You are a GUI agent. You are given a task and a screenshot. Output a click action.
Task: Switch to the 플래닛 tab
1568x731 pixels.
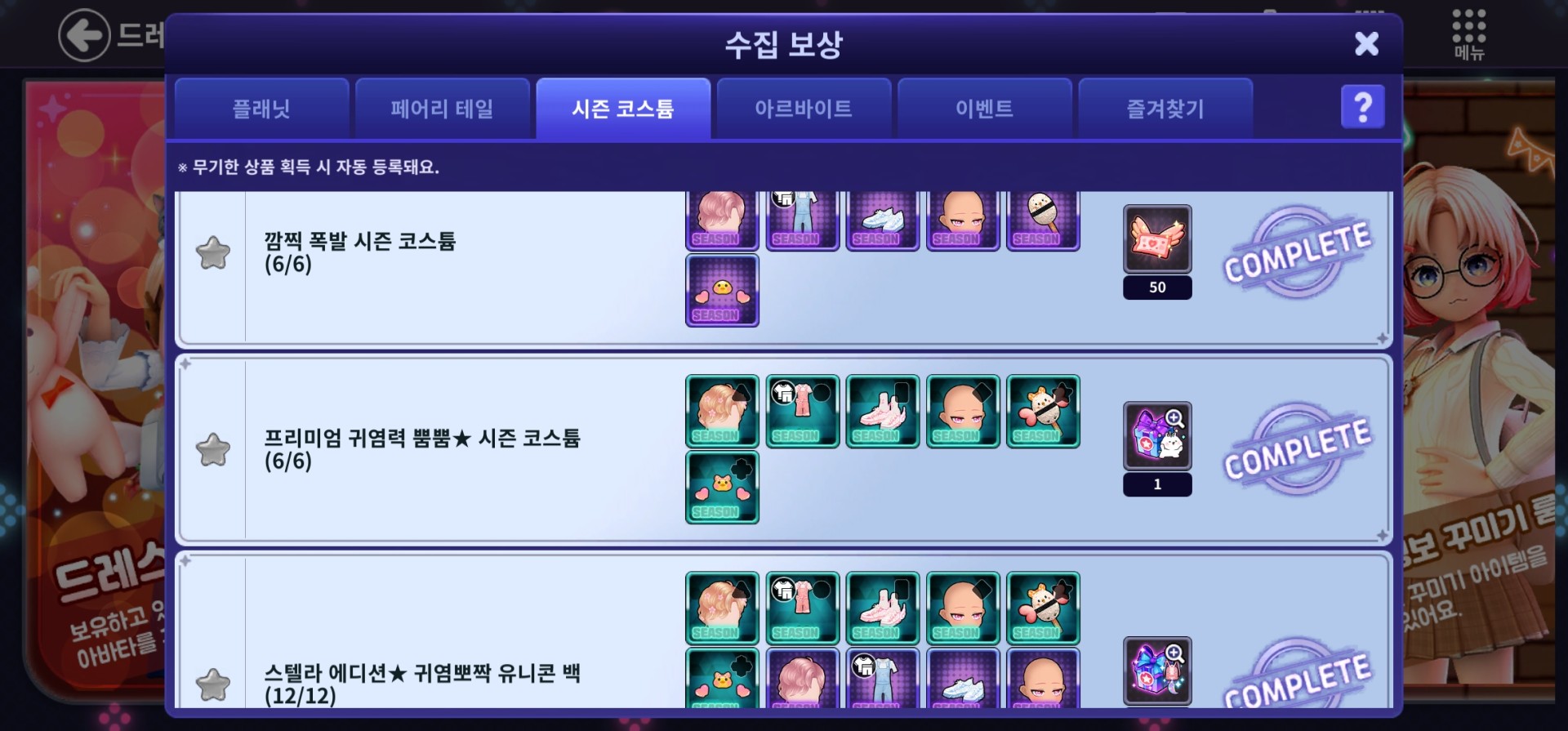261,109
